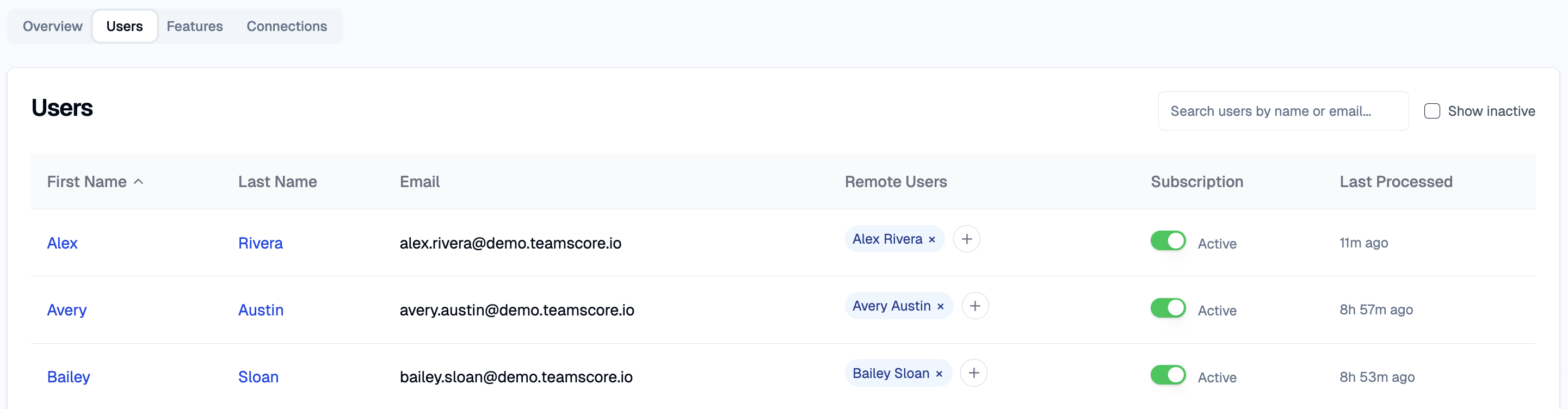Add remote user to Alex's row
The image size is (1568, 409).
tap(966, 239)
